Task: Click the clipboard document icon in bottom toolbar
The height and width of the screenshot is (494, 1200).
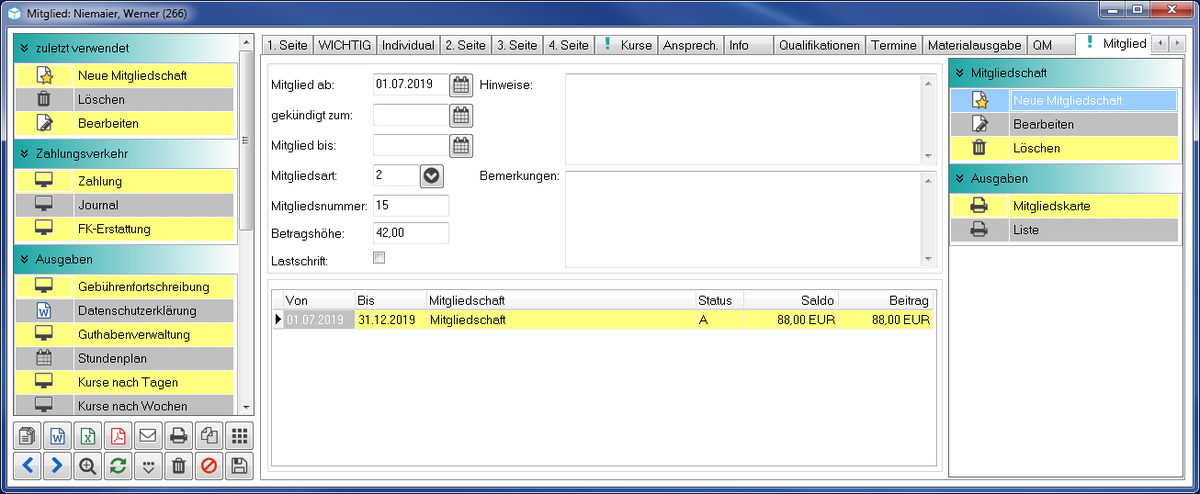Action: pyautogui.click(x=28, y=436)
